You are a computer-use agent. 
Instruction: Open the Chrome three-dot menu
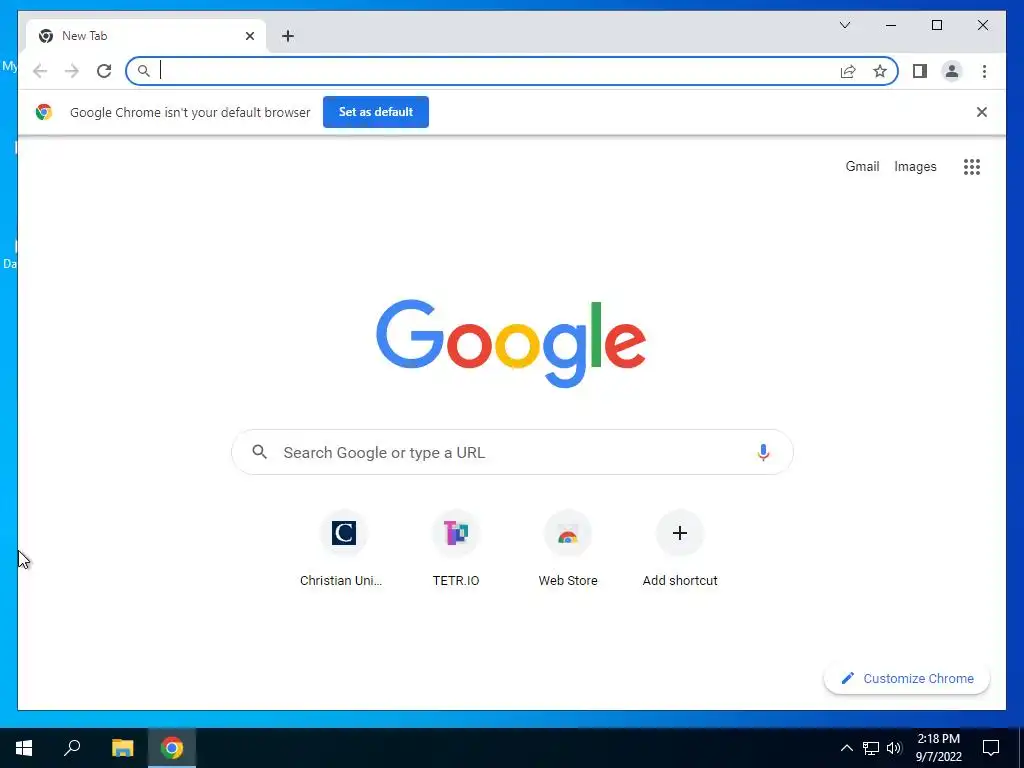[x=984, y=71]
